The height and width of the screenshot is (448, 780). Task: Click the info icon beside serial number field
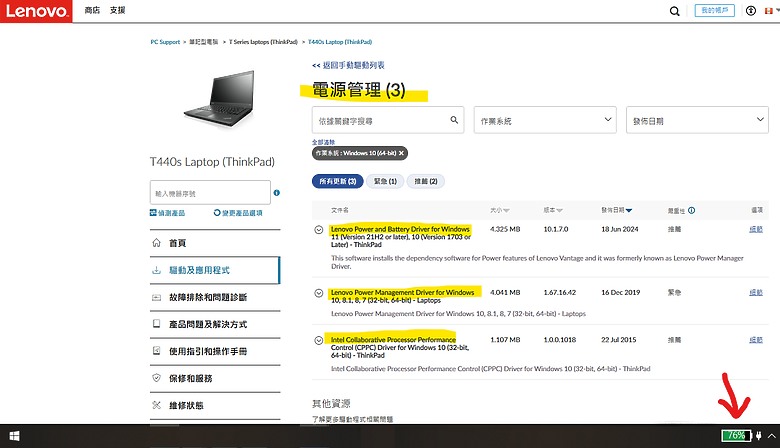(277, 193)
